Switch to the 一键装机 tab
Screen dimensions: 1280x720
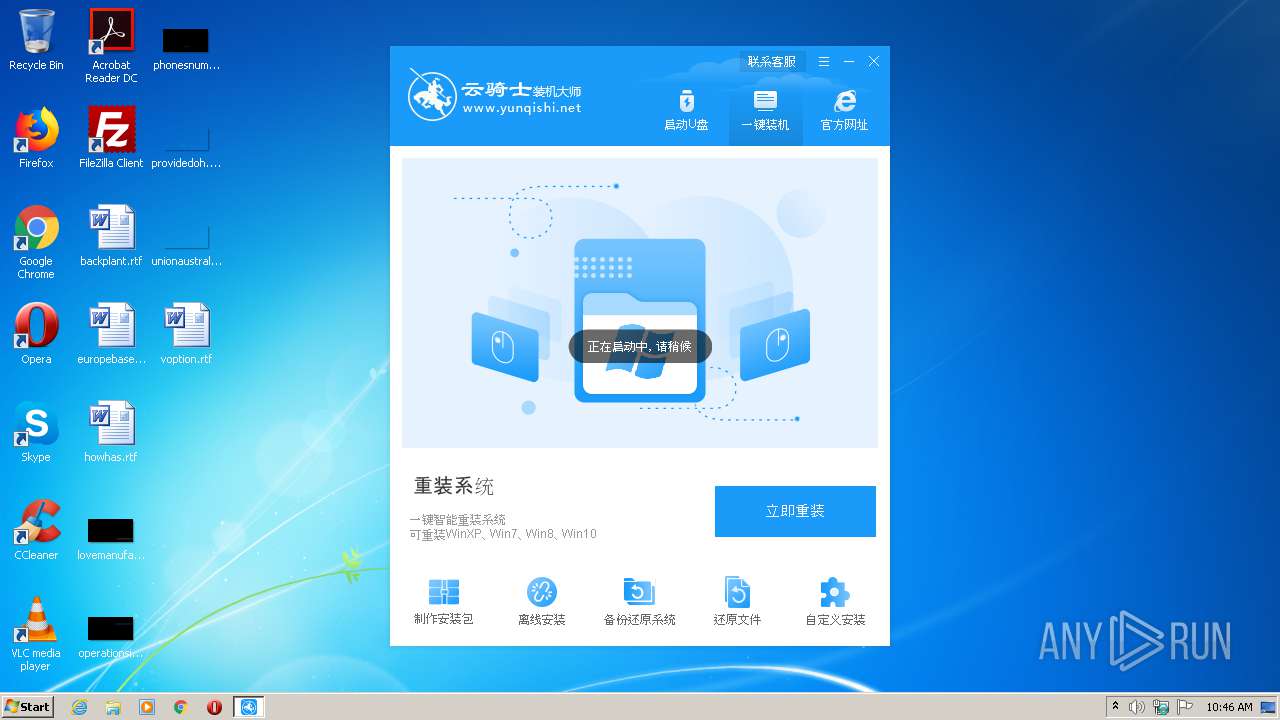pos(765,111)
